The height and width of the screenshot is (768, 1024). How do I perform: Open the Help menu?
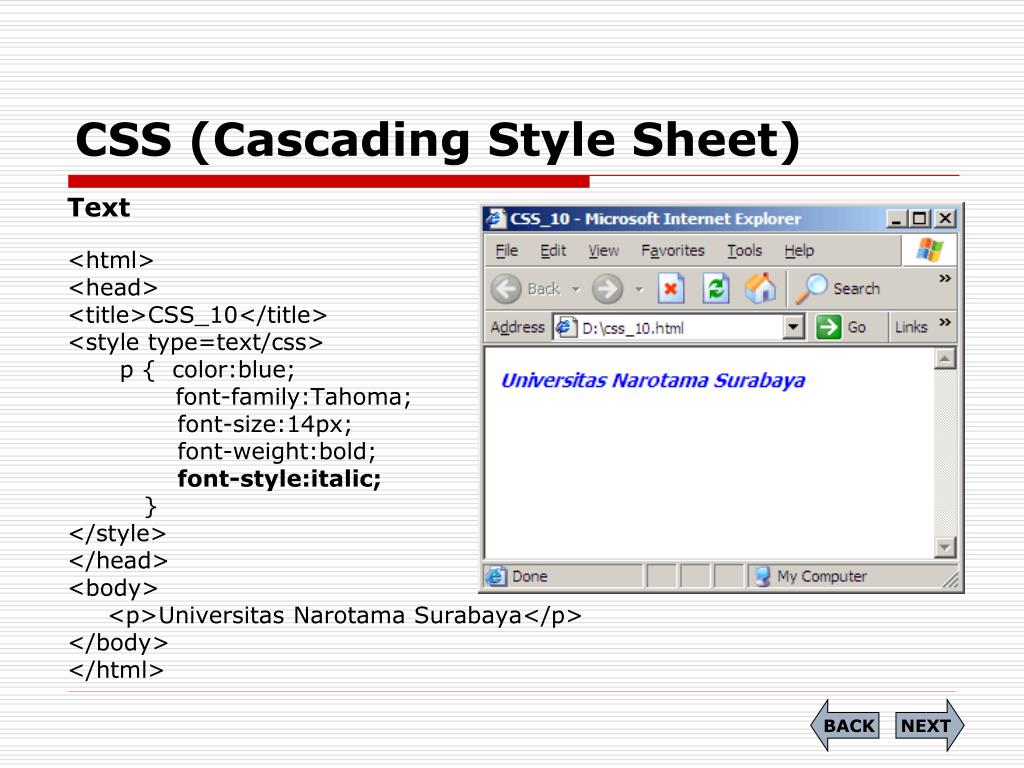[x=799, y=251]
